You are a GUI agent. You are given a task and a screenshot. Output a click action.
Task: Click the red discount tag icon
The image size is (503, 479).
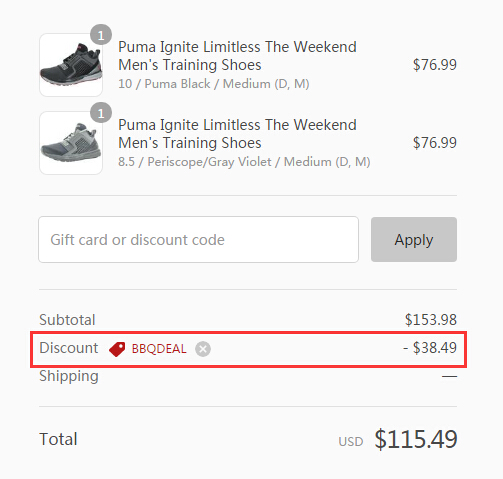coord(117,349)
